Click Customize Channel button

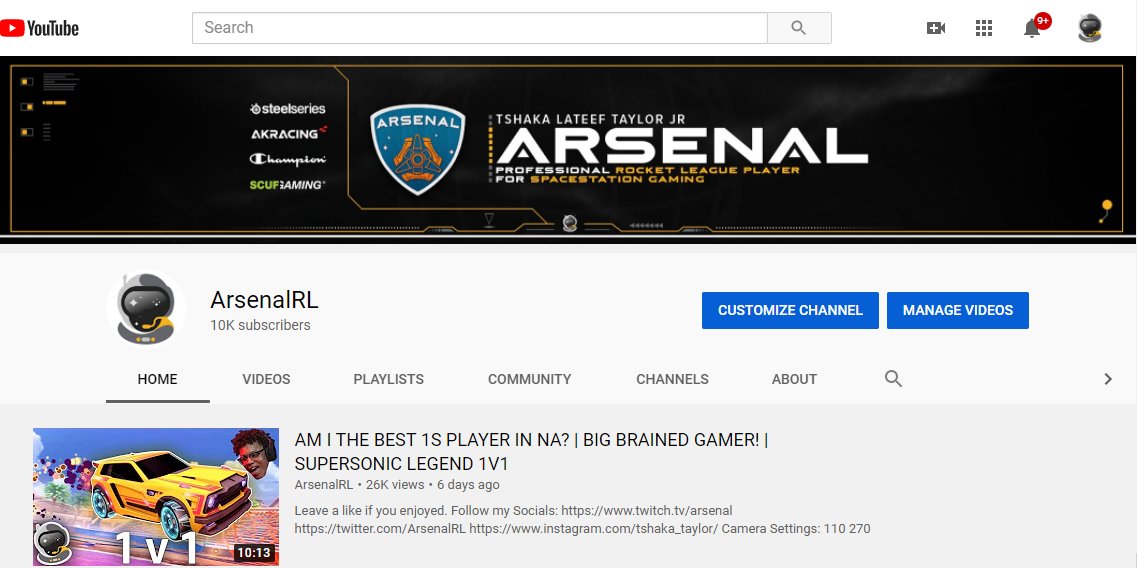(x=790, y=310)
